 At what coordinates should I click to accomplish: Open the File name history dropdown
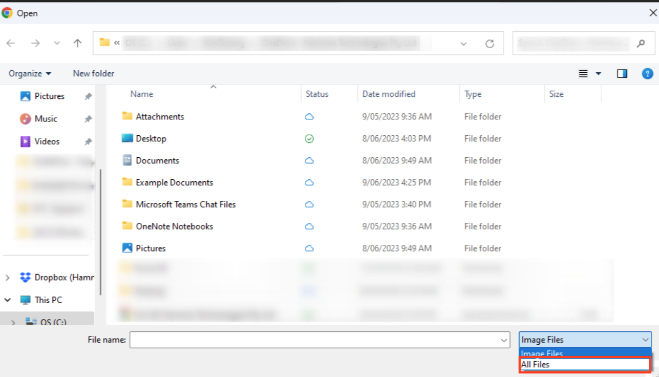click(x=504, y=340)
